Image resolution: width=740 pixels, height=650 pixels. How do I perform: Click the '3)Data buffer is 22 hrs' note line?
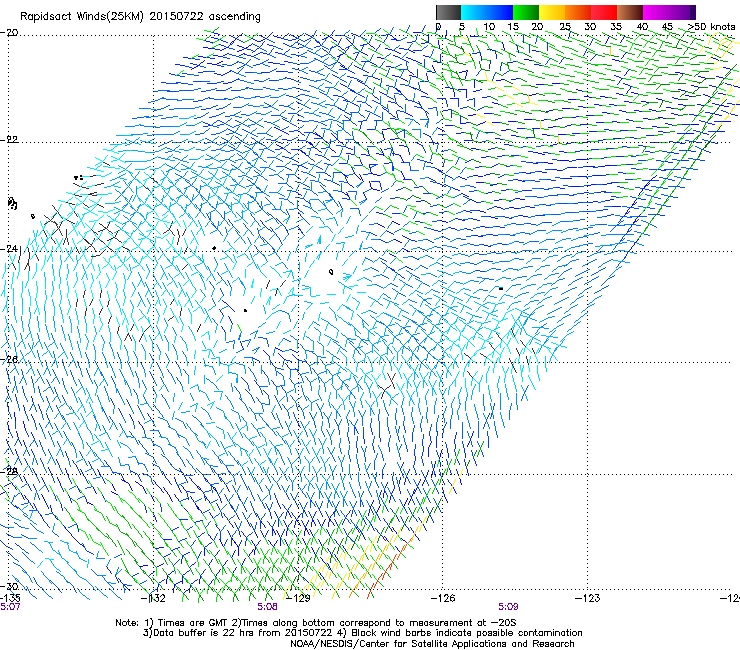click(x=362, y=633)
